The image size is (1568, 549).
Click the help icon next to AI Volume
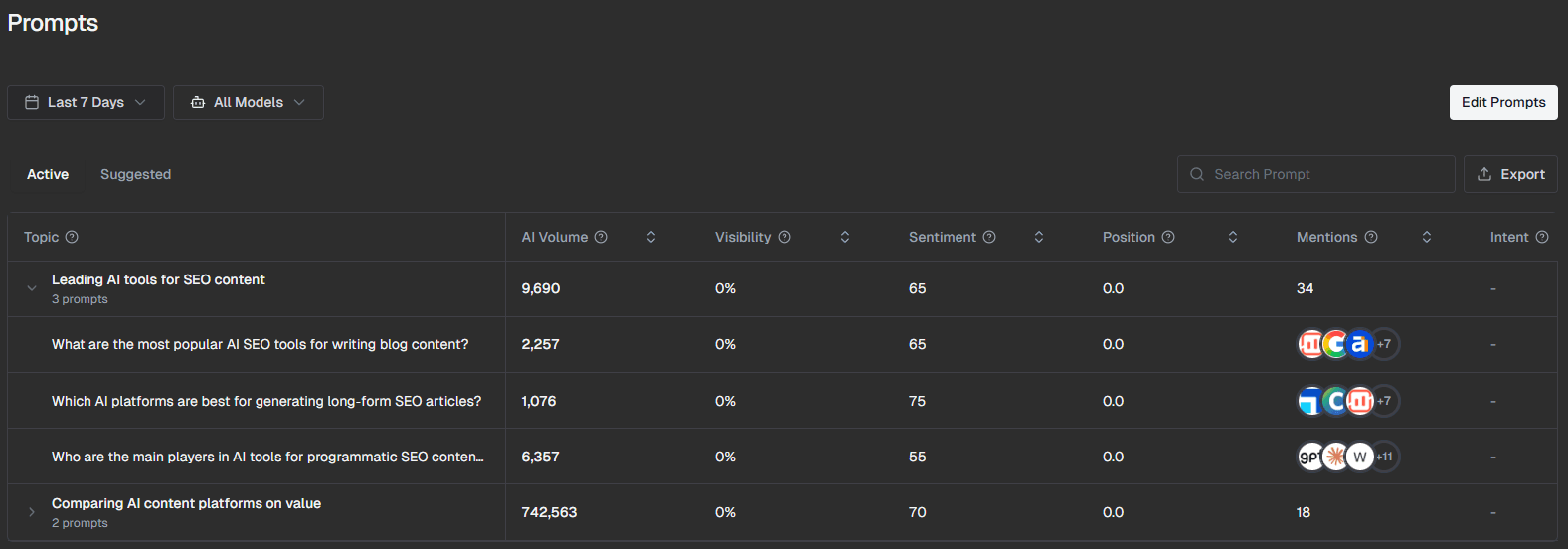click(x=601, y=237)
